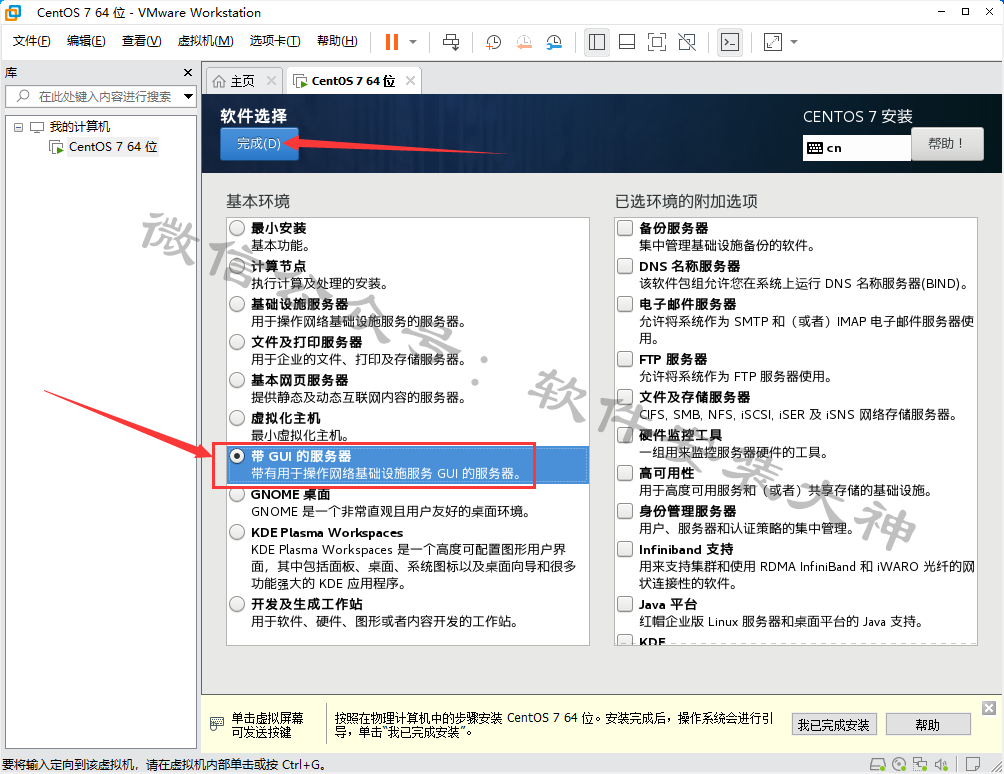1004x774 pixels.
Task: Open the 查看(V) menu
Action: coord(141,41)
